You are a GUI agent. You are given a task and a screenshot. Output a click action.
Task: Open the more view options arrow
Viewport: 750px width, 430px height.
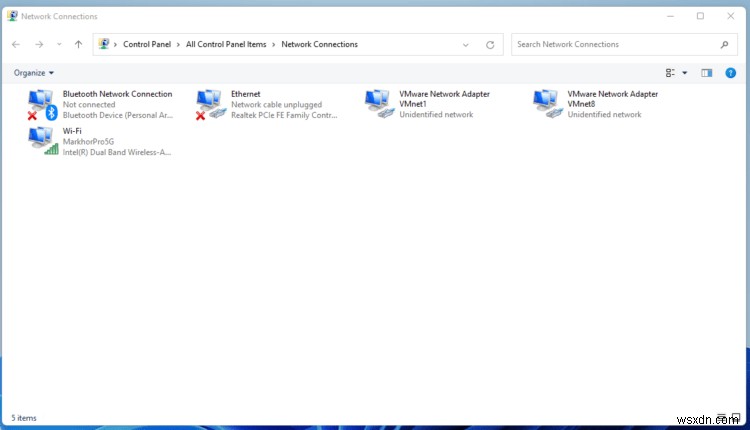coord(685,73)
